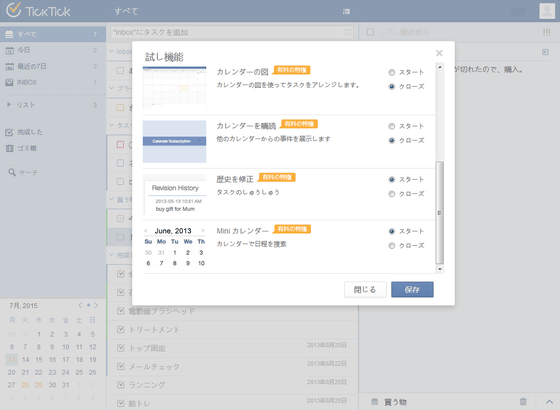Click the Revision History thumbnail
The width and height of the screenshot is (560, 410).
click(x=175, y=195)
